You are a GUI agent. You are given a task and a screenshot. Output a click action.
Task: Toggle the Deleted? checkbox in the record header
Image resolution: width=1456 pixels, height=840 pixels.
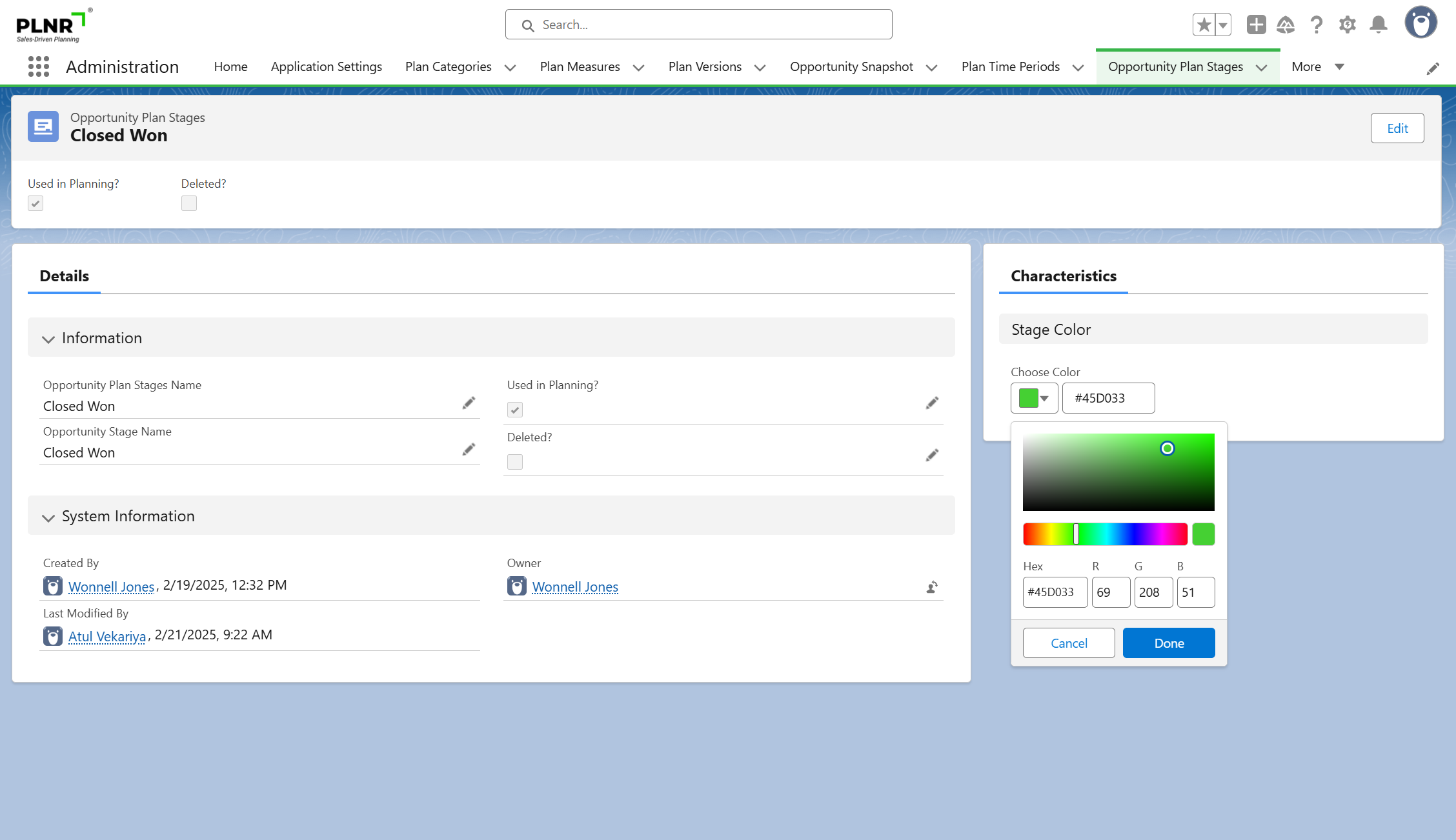[x=189, y=203]
